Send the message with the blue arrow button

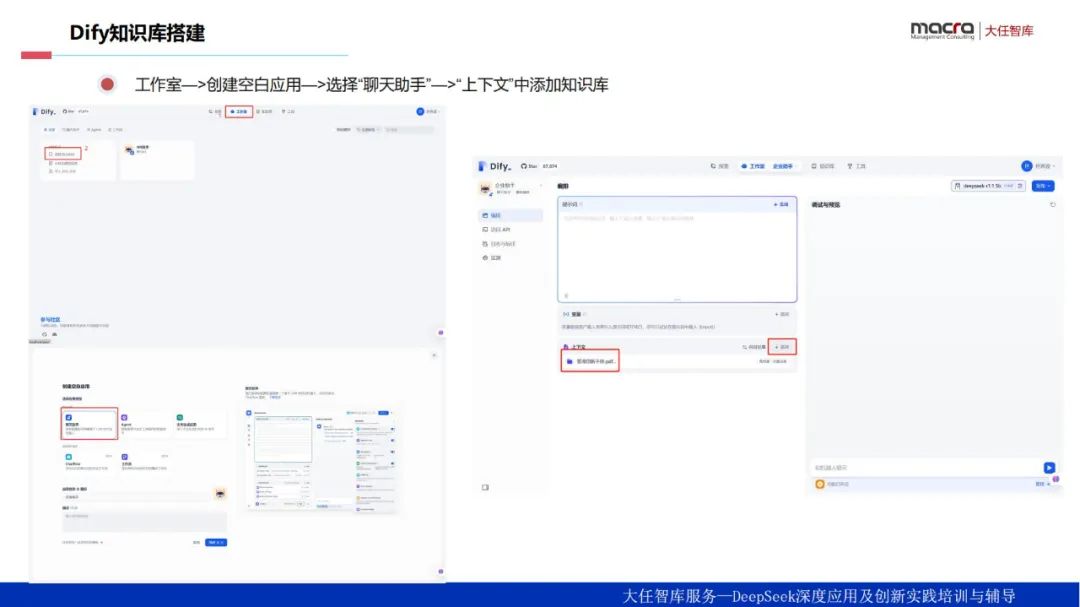(x=1049, y=468)
